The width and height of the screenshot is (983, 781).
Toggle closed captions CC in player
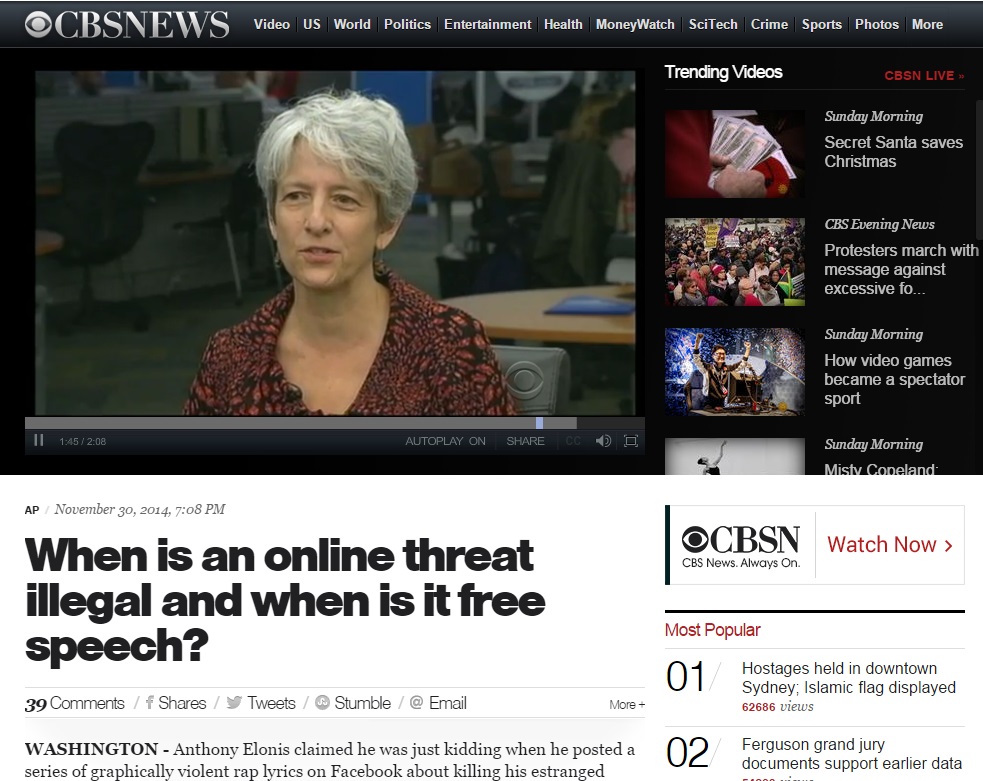(573, 441)
